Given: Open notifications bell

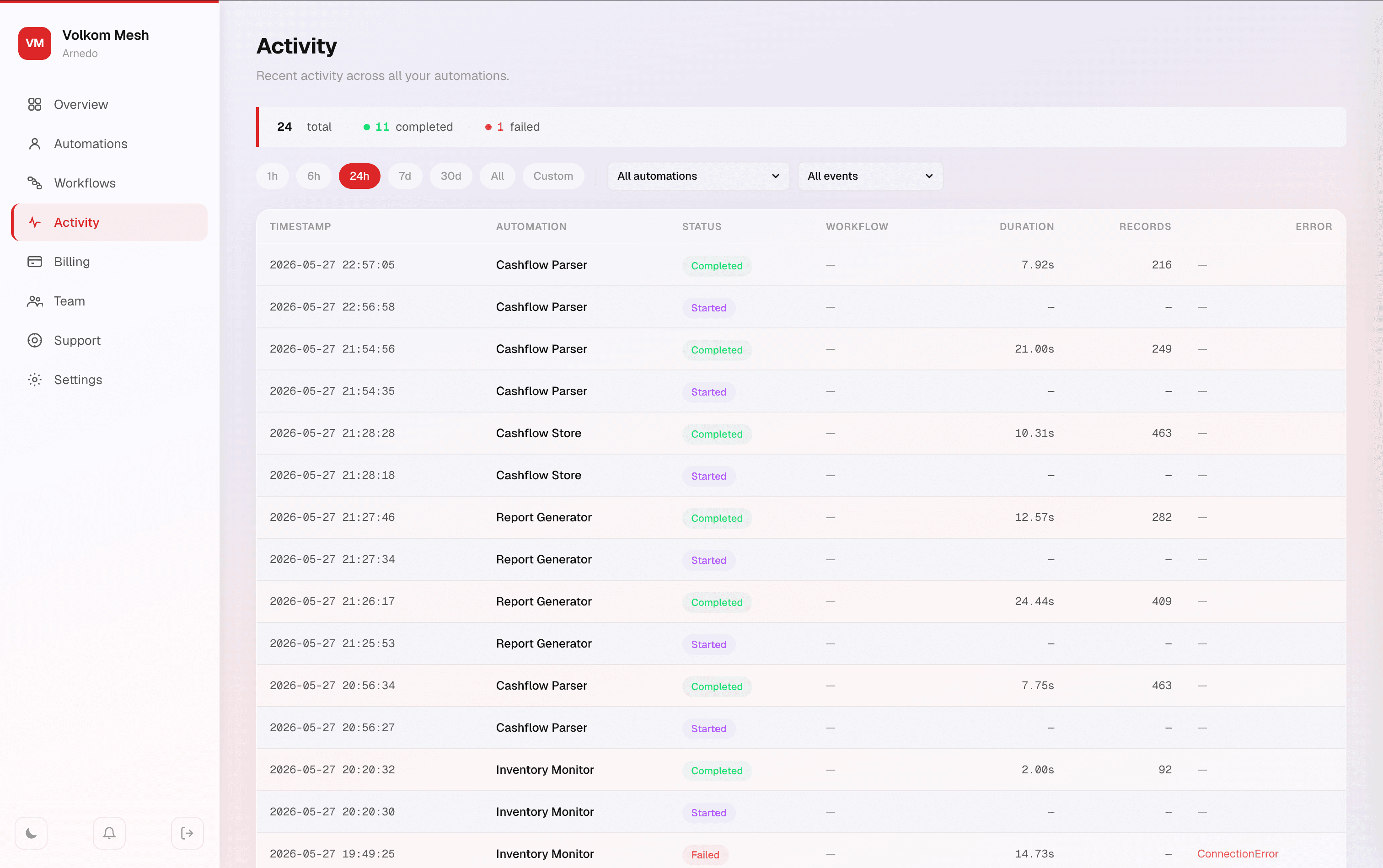Looking at the screenshot, I should pos(109,832).
